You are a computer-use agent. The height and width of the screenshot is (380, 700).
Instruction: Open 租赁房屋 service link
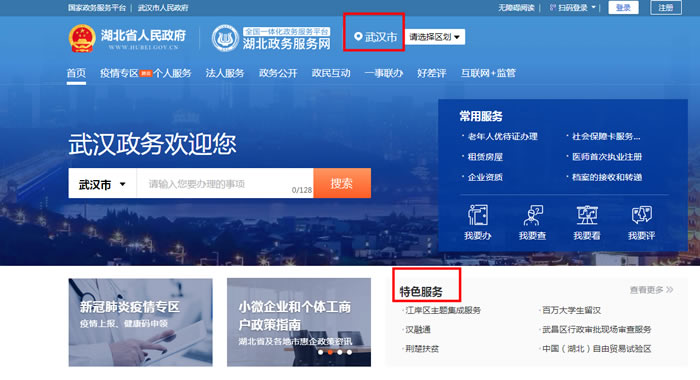tap(485, 157)
